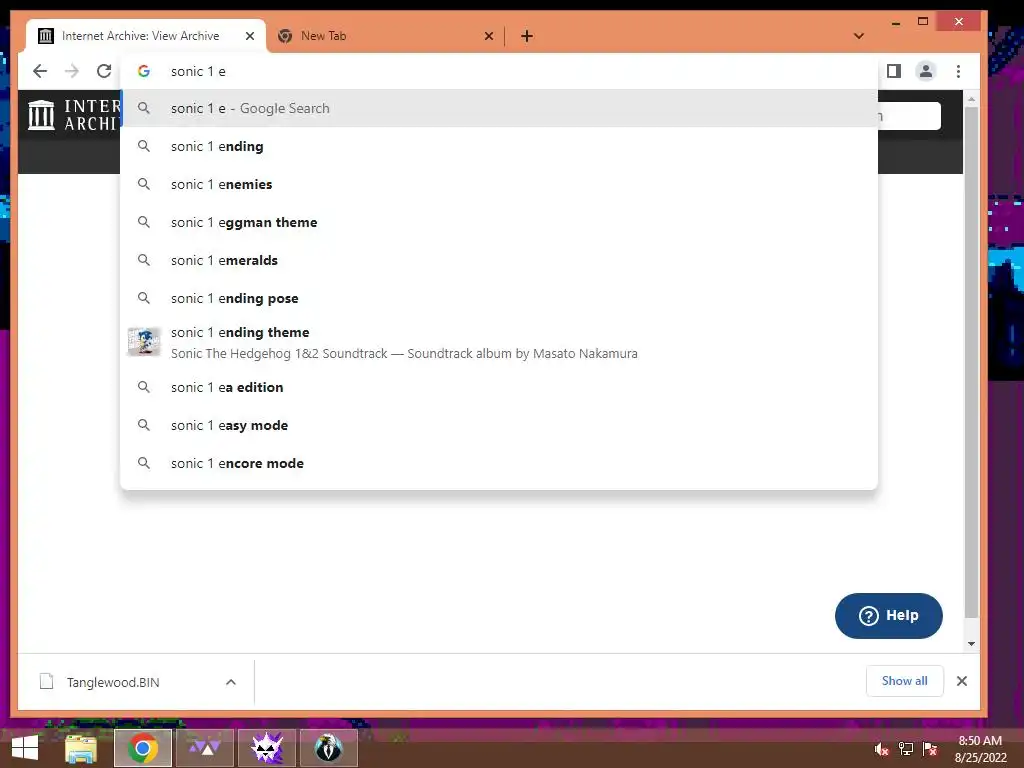Pick the 'sonic 1 emeralds' suggestion

pyautogui.click(x=499, y=260)
